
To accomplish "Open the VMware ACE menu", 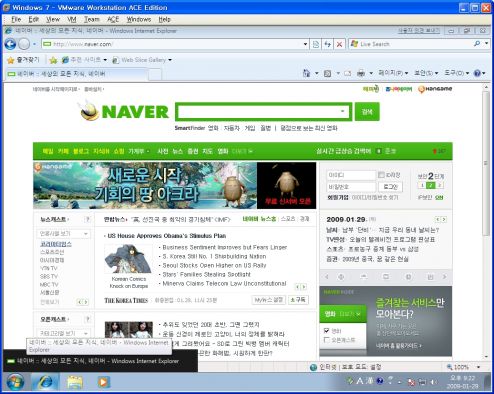I will (113, 20).
